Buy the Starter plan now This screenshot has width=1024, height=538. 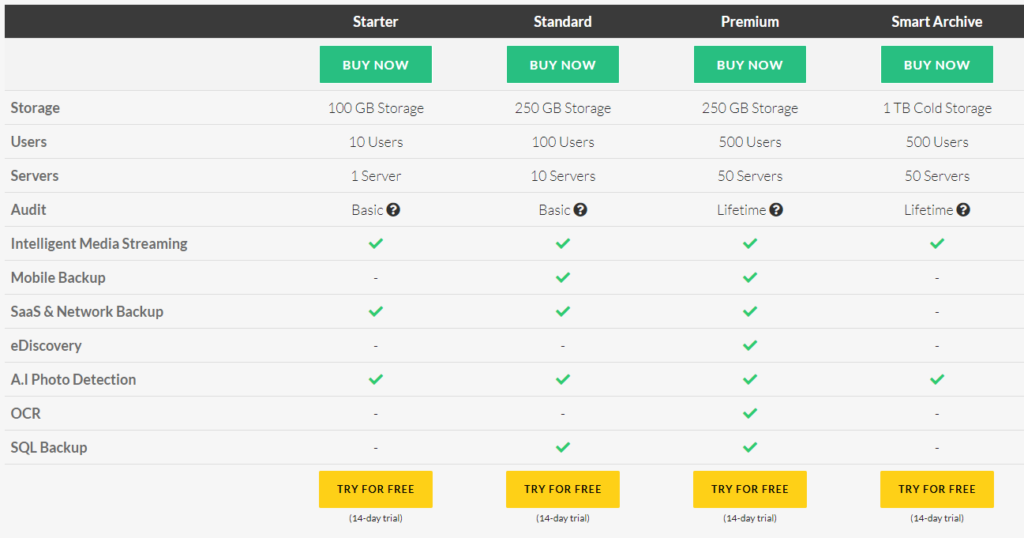coord(376,65)
